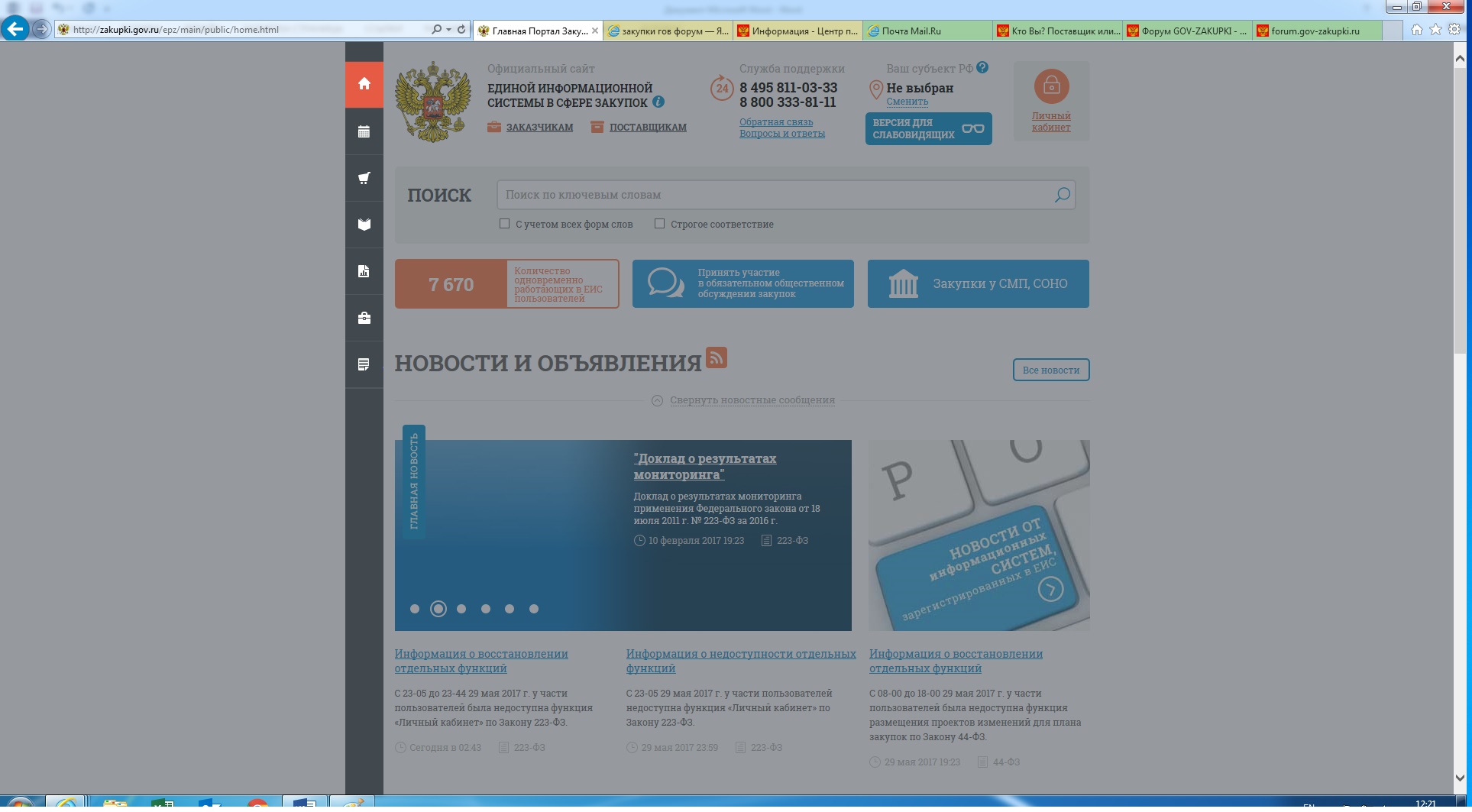Check the 'Строгое соответствие' box
This screenshot has height=812, width=1472.
(659, 224)
